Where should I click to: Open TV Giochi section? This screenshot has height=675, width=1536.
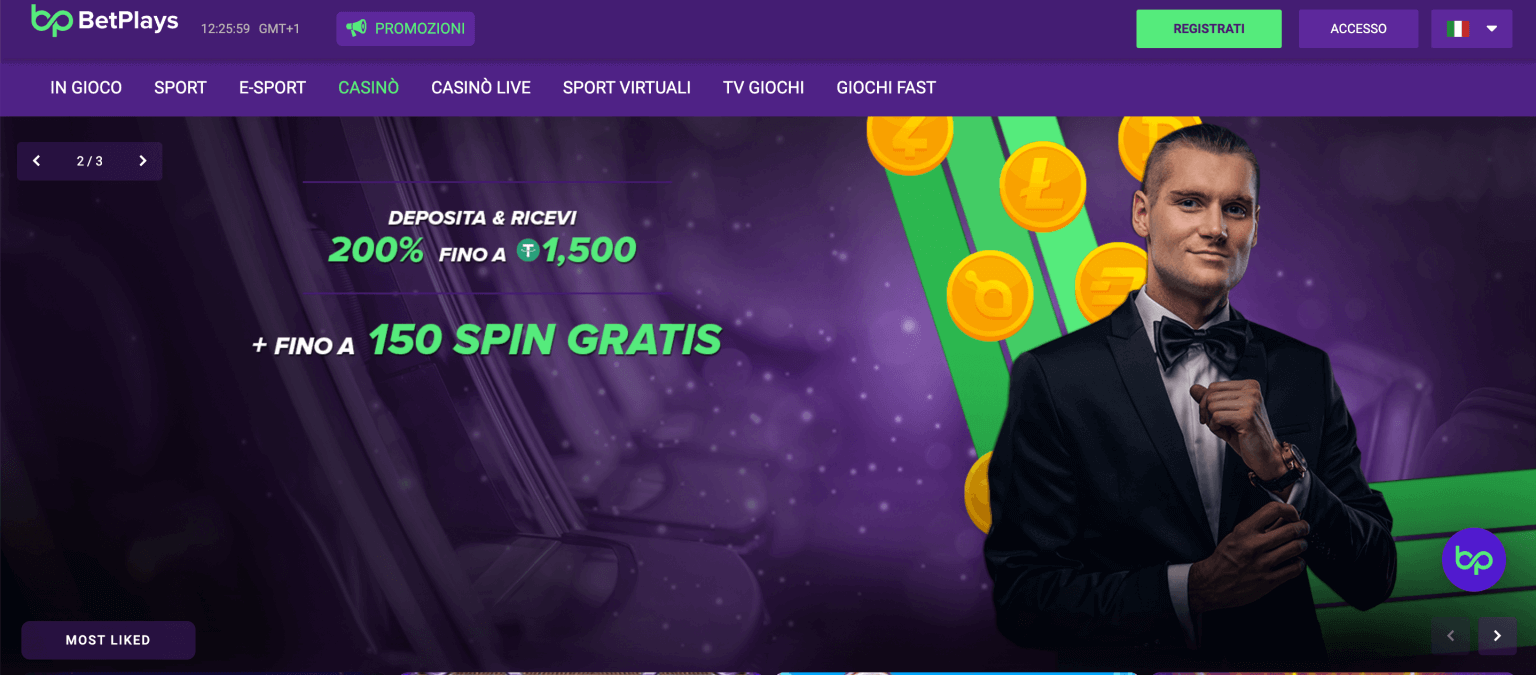763,88
